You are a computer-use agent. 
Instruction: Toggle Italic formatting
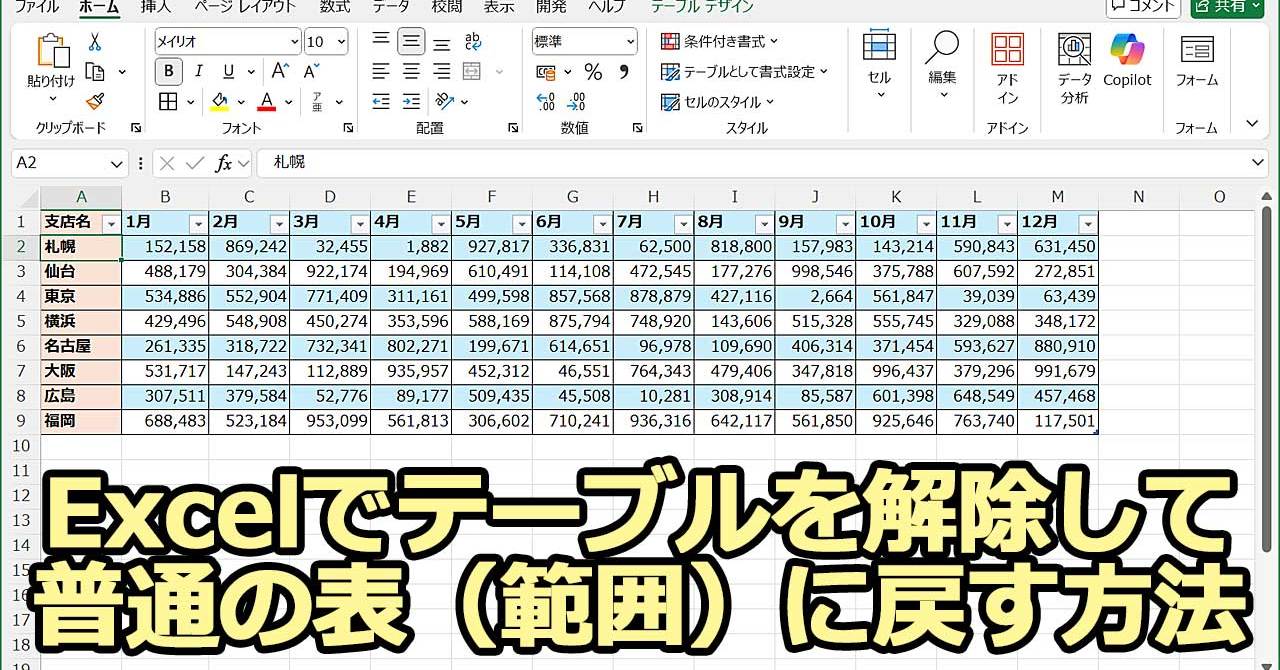(x=198, y=72)
